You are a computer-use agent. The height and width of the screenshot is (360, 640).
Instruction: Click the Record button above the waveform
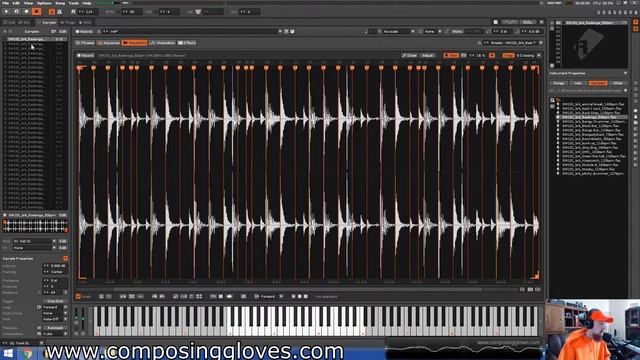[x=85, y=56]
